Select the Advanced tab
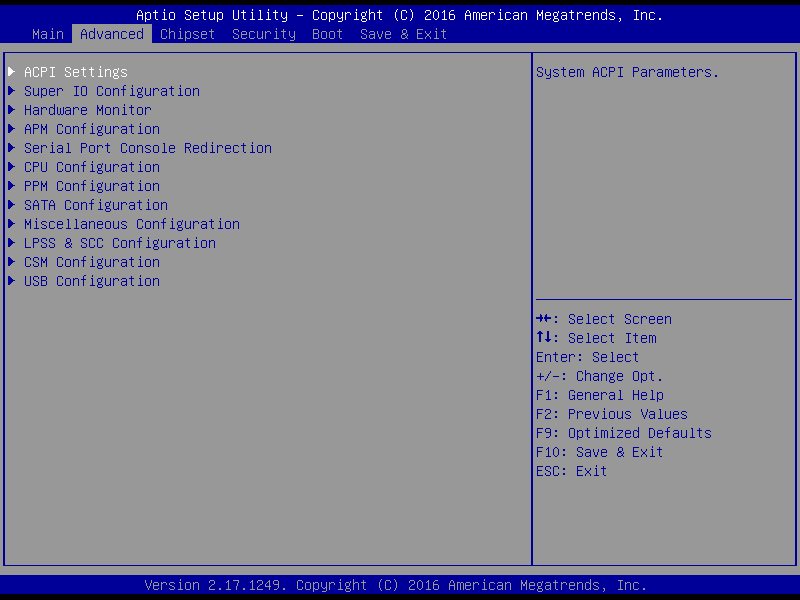The height and width of the screenshot is (600, 800). 112,34
